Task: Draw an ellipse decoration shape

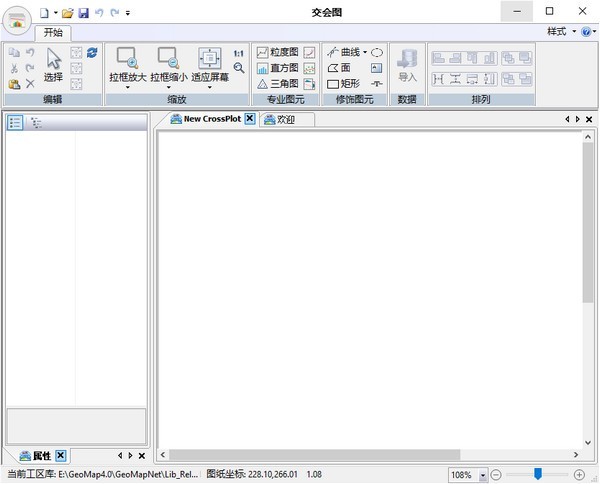Action: [377, 52]
